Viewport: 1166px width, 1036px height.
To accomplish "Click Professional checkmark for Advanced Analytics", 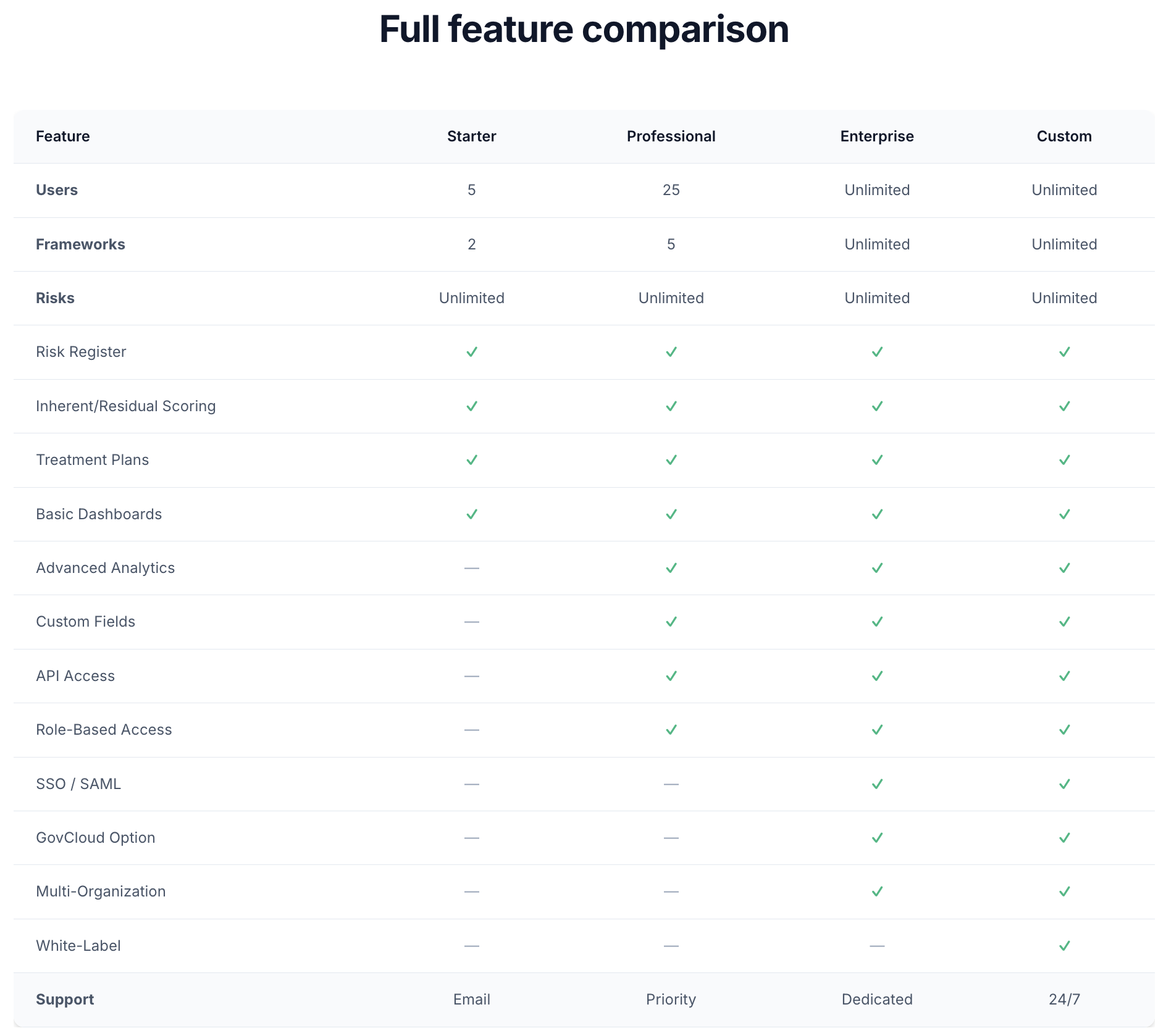I will tap(671, 568).
